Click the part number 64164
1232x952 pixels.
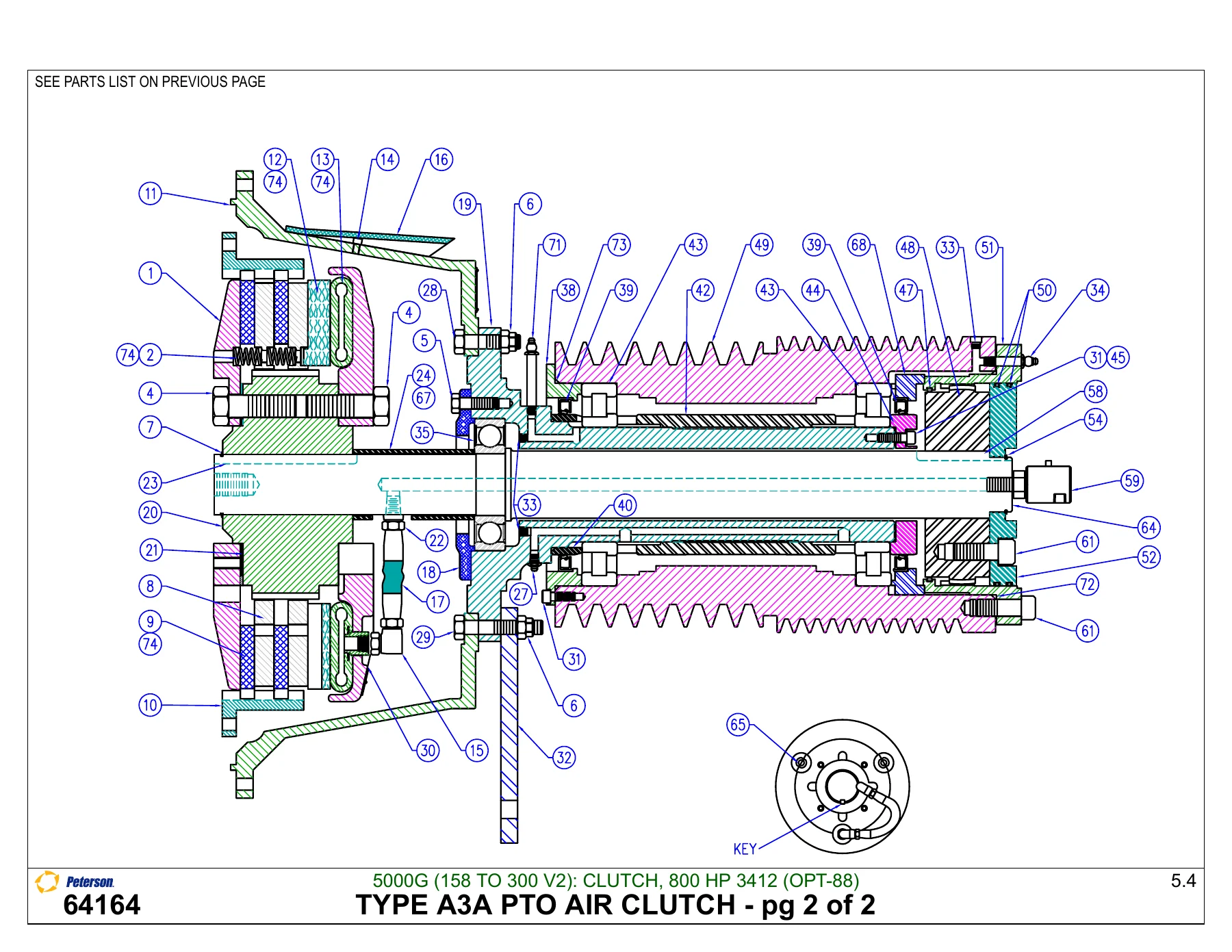click(101, 905)
